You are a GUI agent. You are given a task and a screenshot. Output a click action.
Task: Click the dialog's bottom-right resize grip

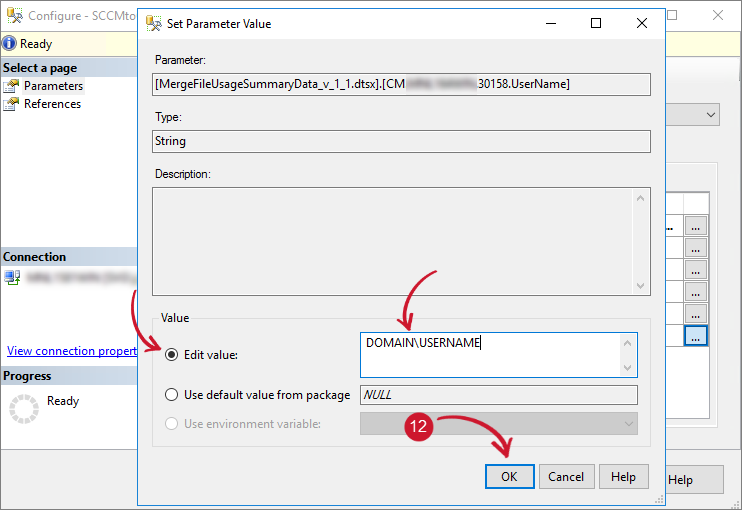pyautogui.click(x=659, y=500)
